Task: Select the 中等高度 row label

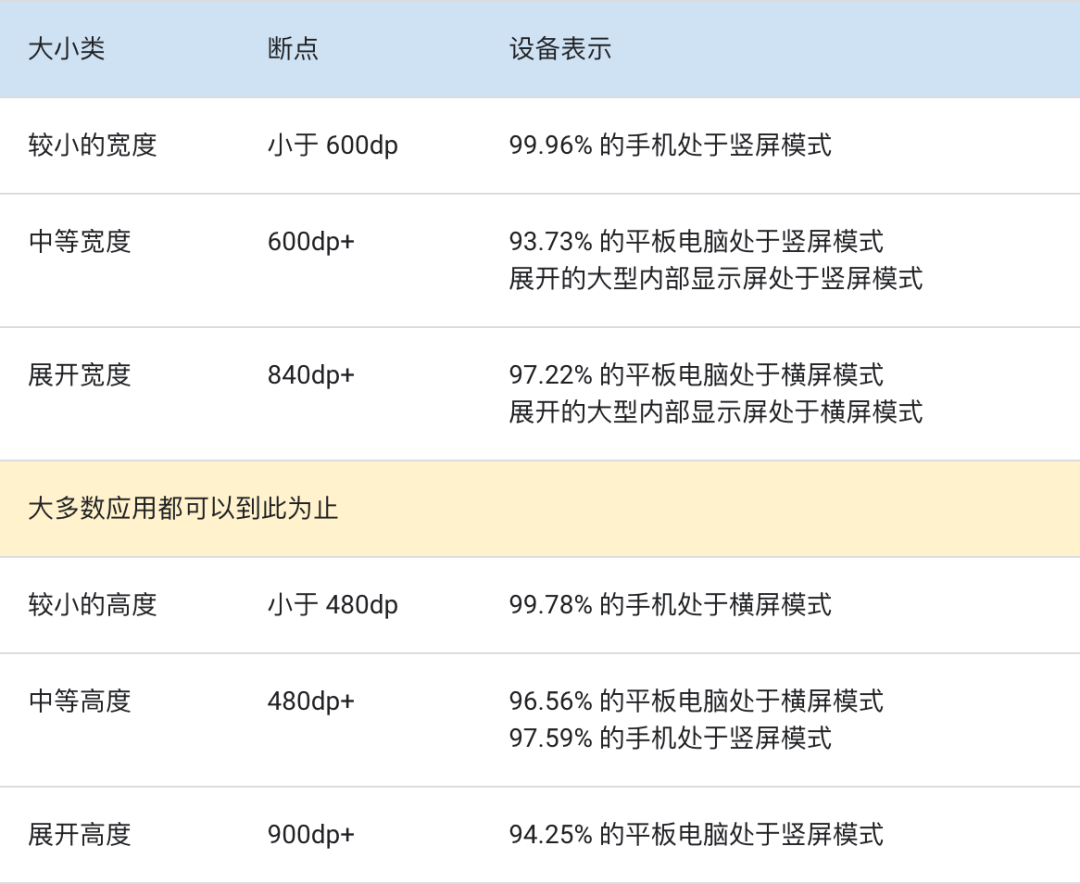Action: [80, 702]
